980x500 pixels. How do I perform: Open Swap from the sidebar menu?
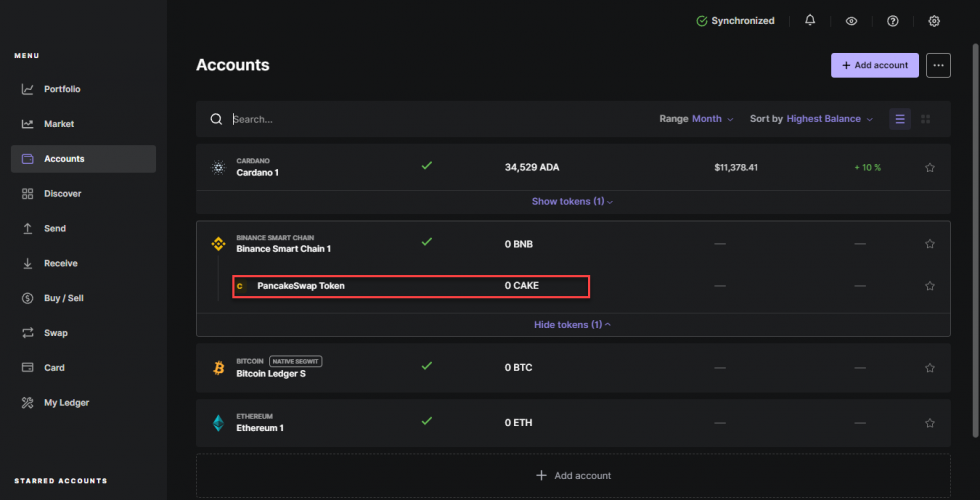56,333
